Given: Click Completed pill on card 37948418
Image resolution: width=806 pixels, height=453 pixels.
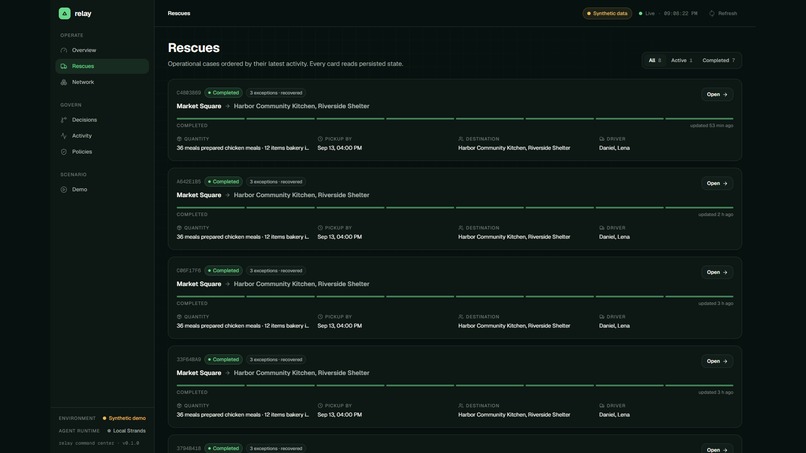Looking at the screenshot, I should pos(223,448).
